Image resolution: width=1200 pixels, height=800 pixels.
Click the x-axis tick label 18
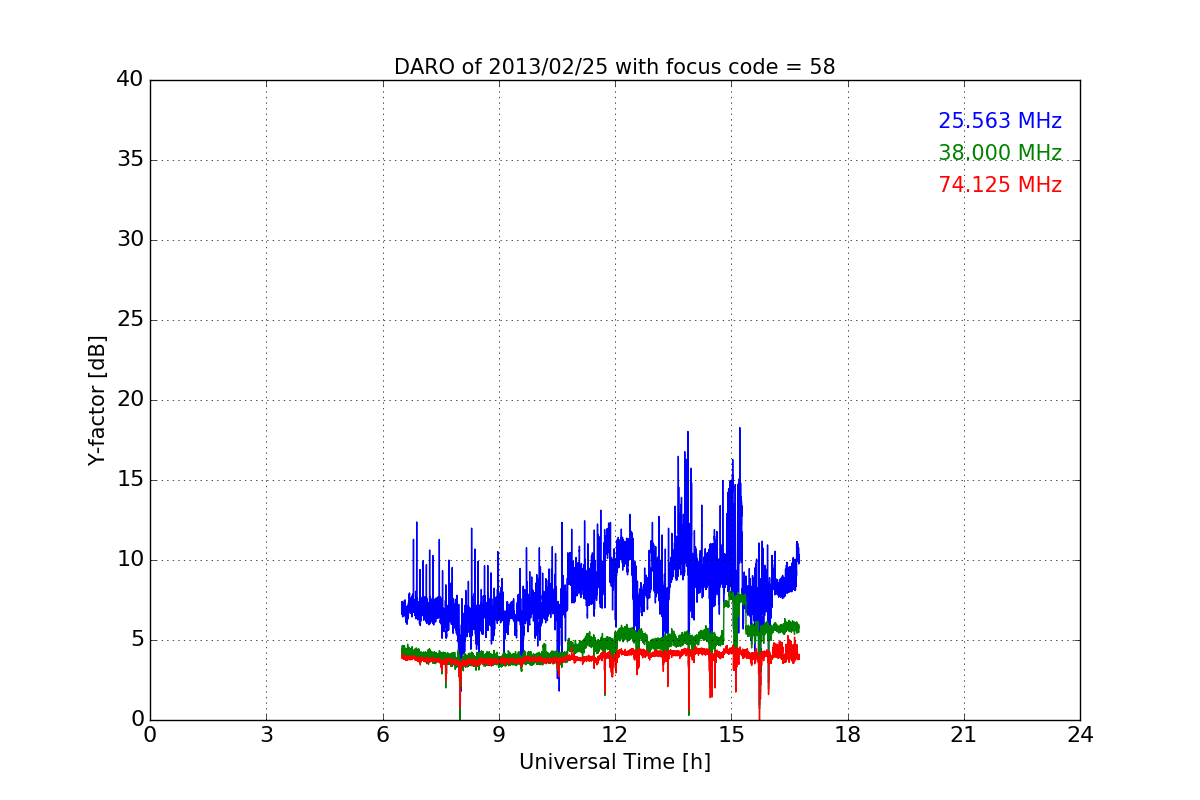click(848, 734)
